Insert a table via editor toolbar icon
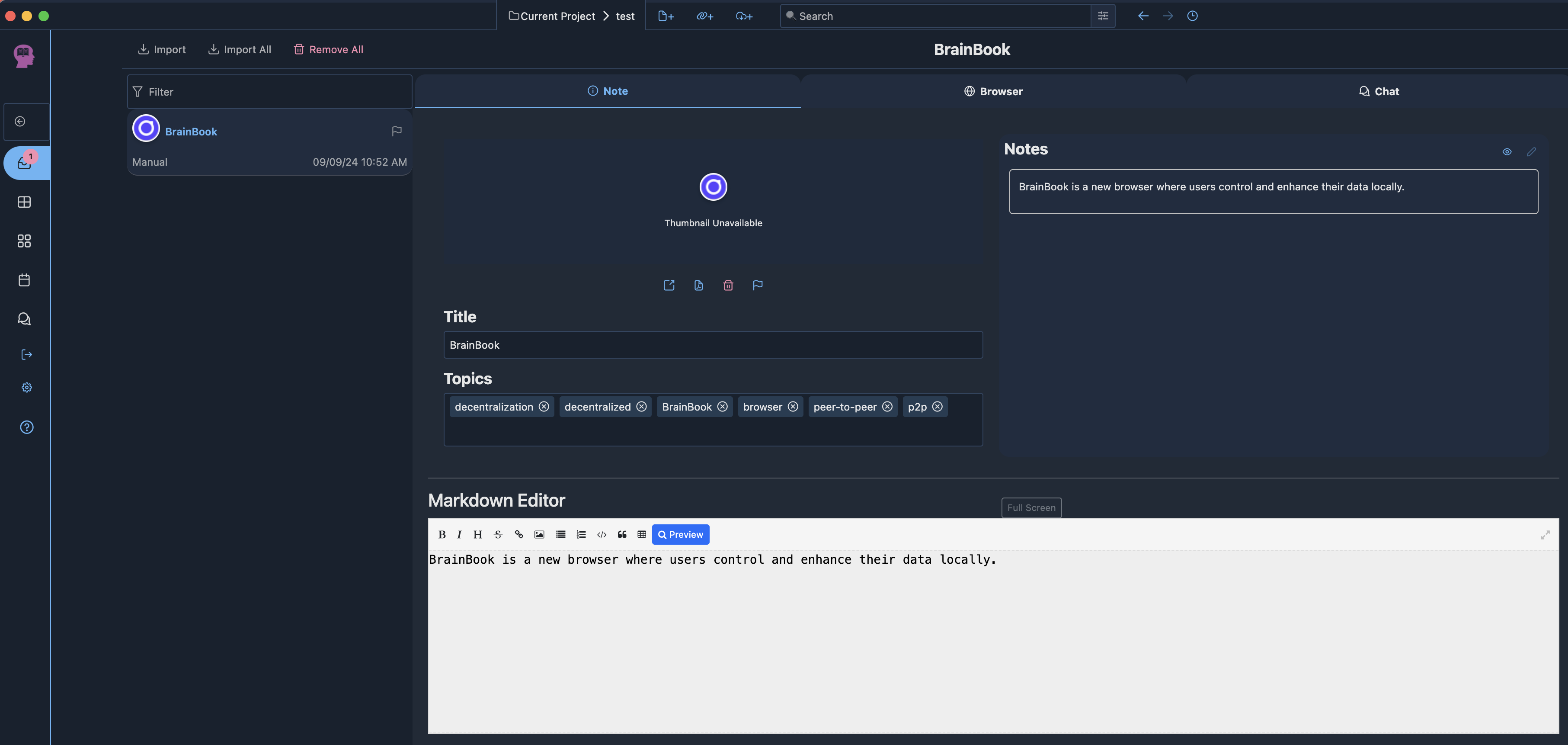This screenshot has height=745, width=1568. [x=642, y=534]
